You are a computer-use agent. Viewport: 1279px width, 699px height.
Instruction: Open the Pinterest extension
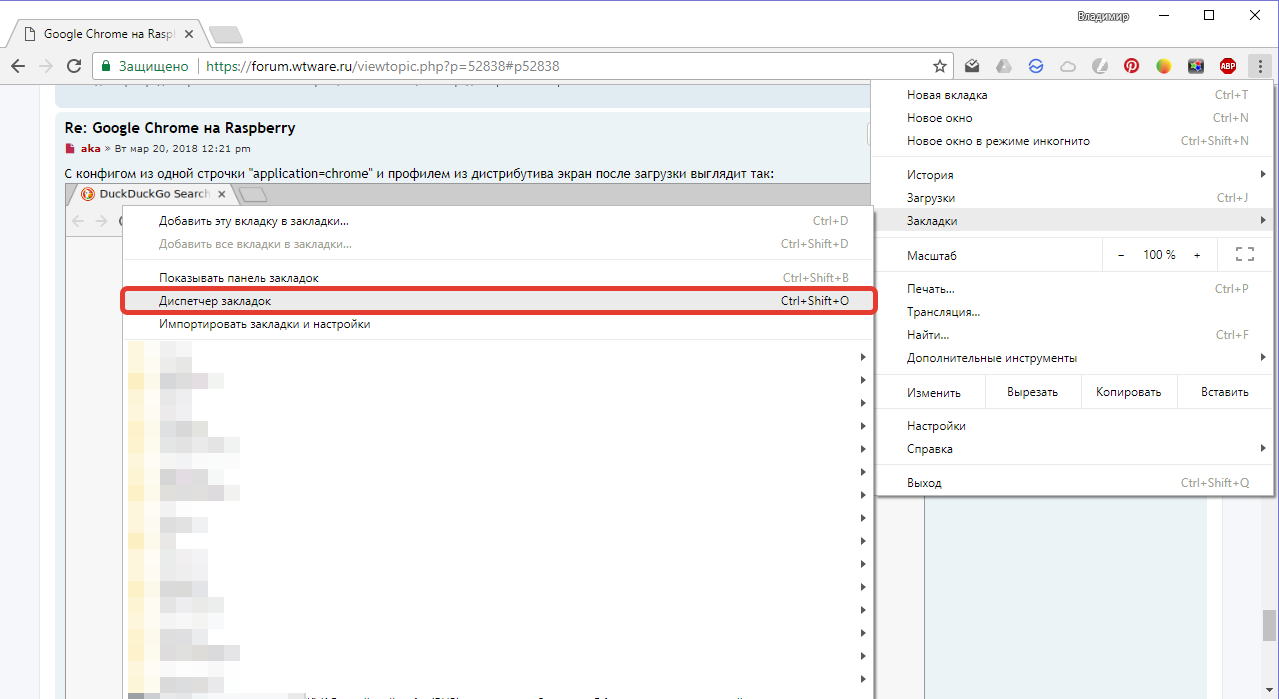point(1131,66)
